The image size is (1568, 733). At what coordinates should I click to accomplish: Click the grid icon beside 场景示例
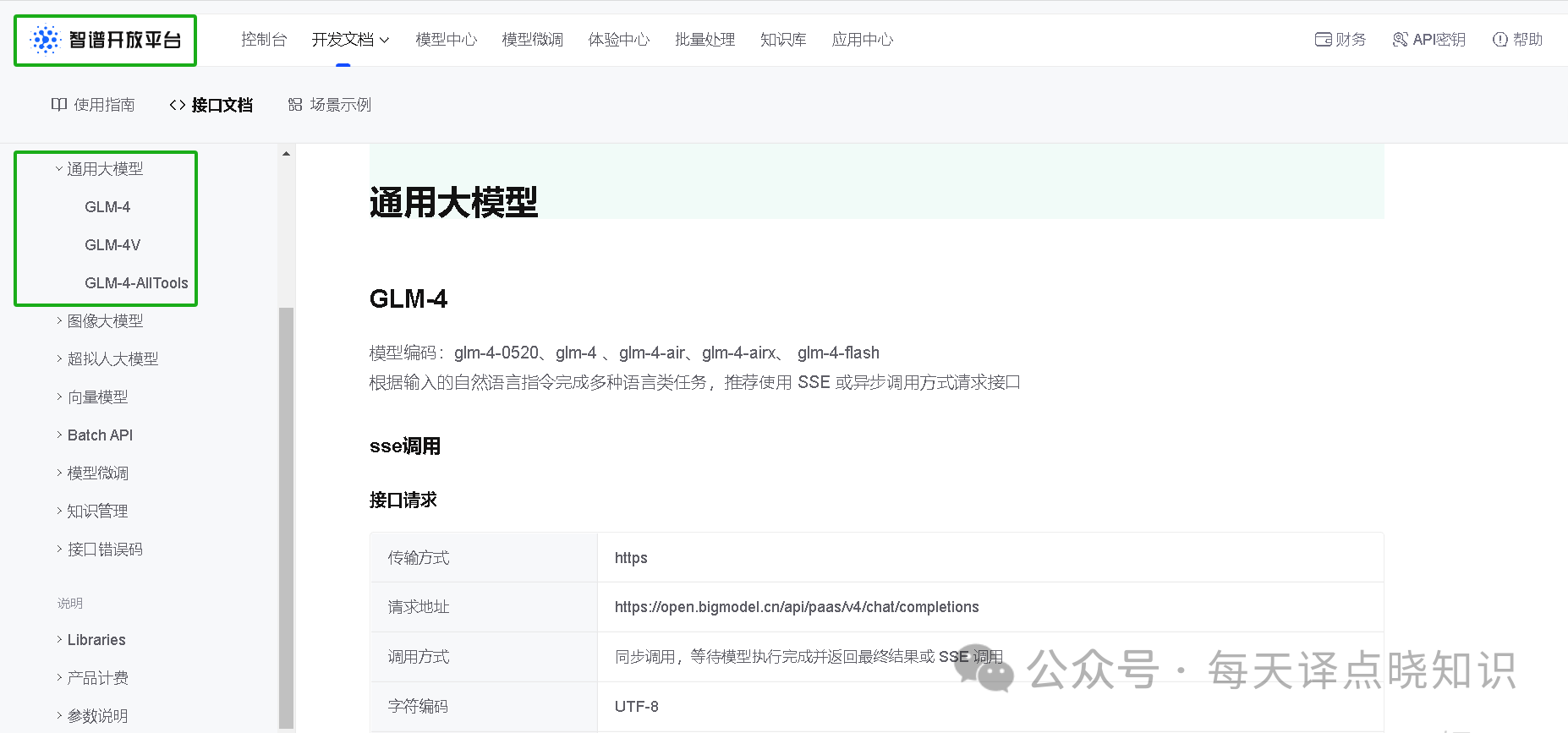295,105
